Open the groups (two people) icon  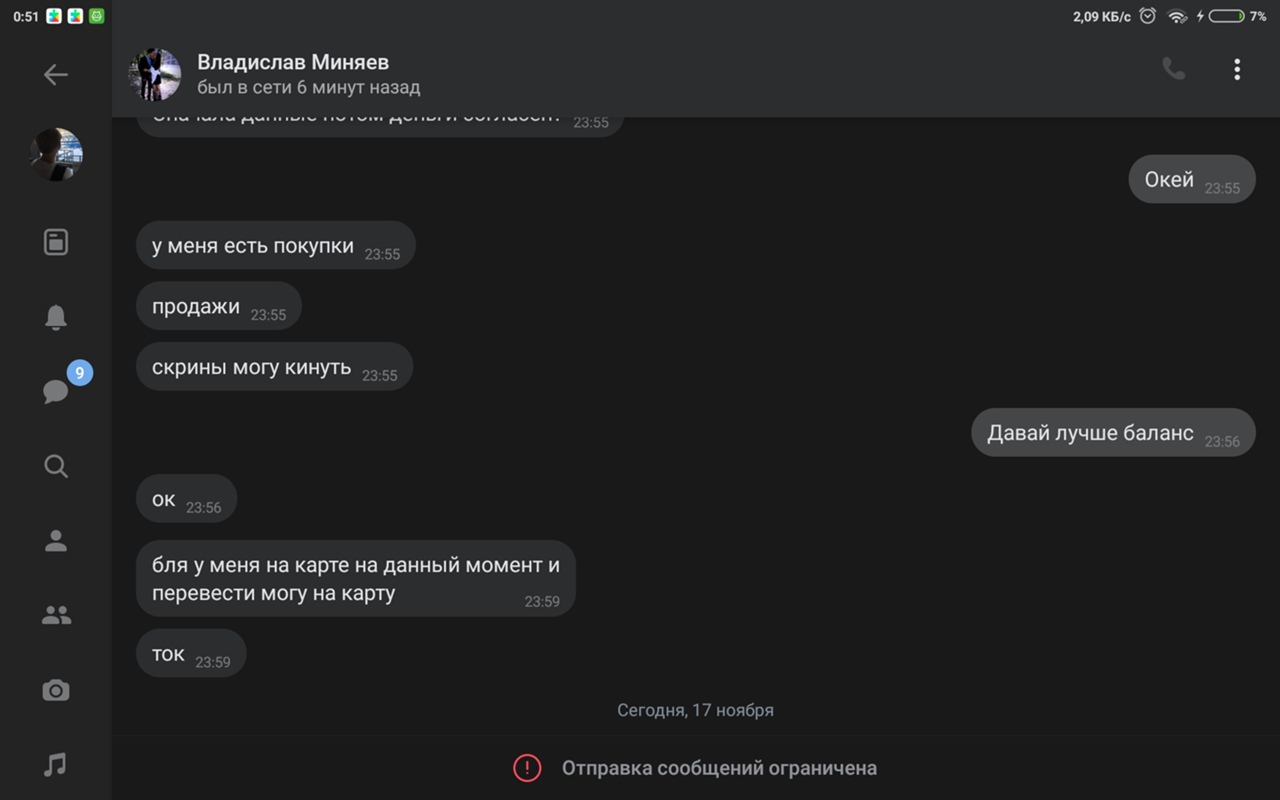click(x=56, y=616)
